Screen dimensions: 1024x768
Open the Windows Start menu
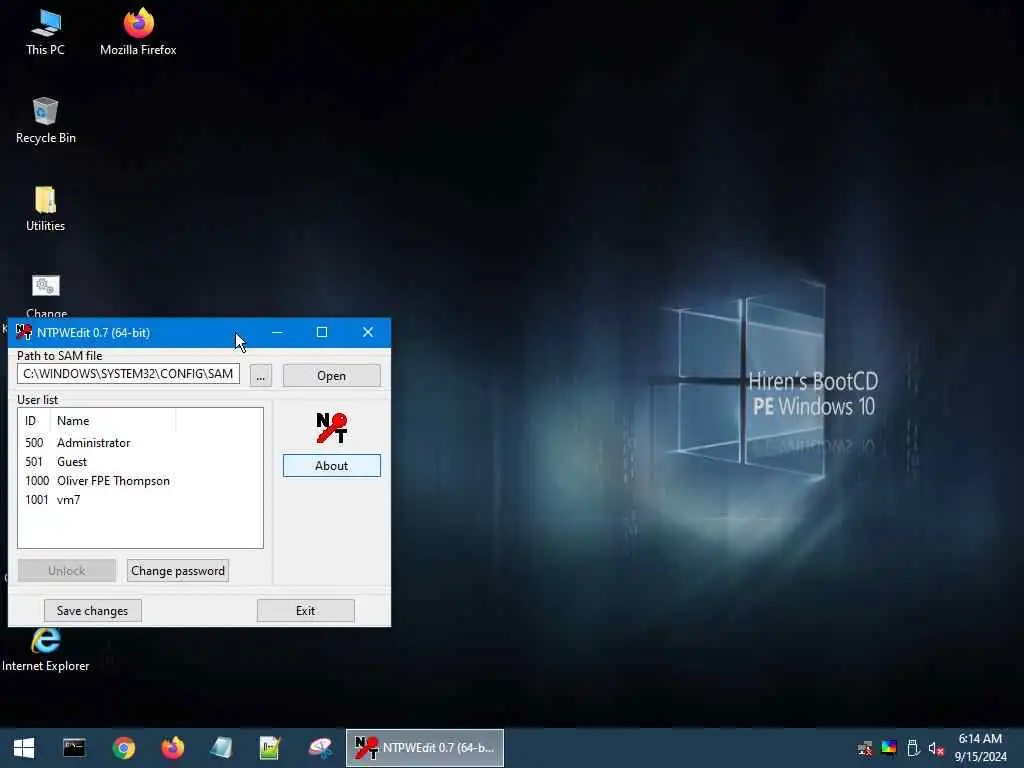tap(24, 748)
